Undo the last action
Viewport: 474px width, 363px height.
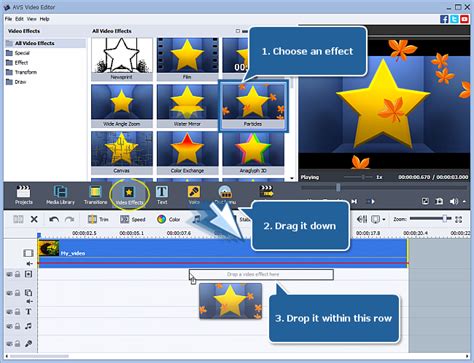pyautogui.click(x=54, y=219)
